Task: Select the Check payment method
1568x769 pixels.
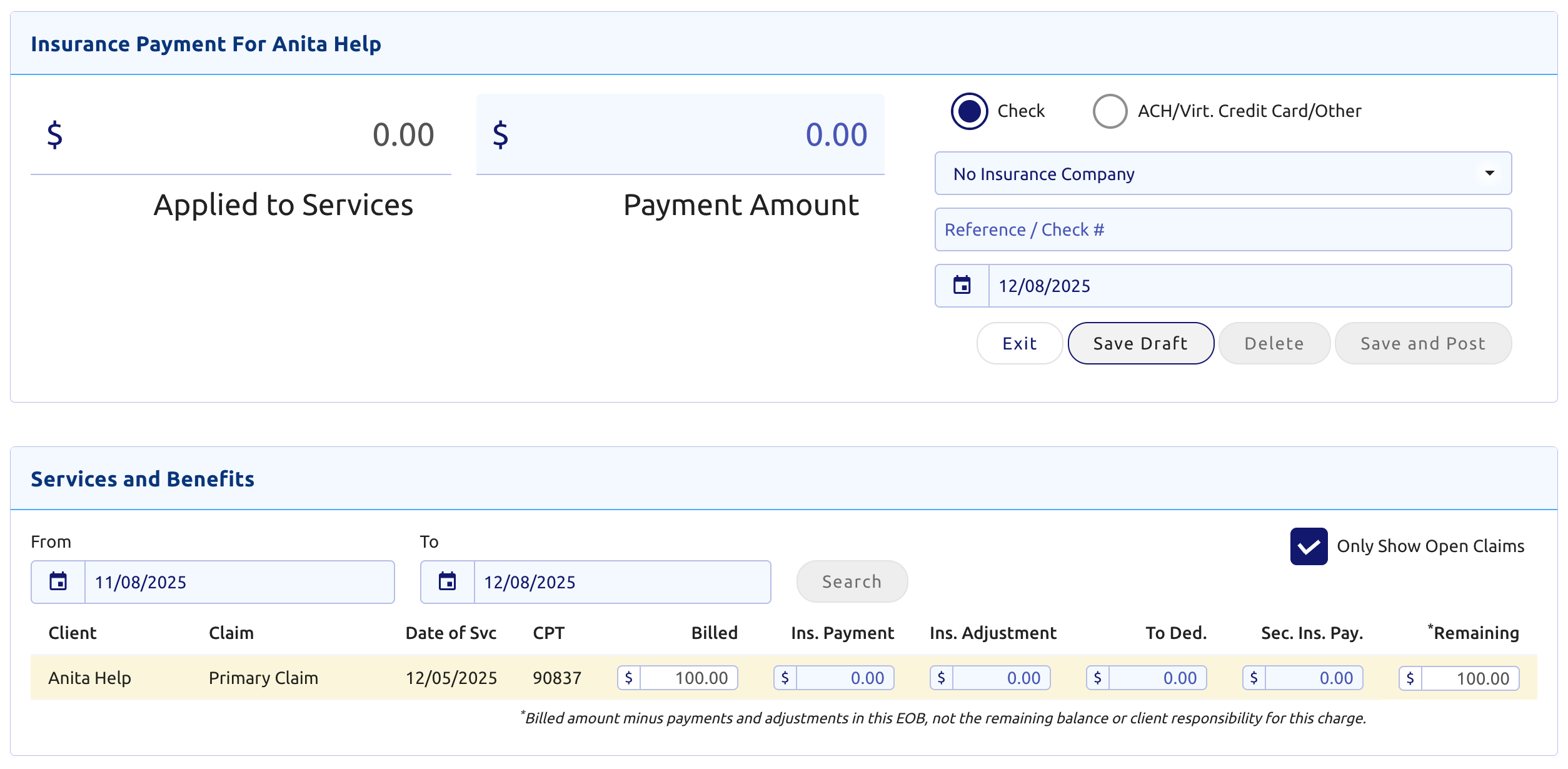Action: (x=969, y=111)
